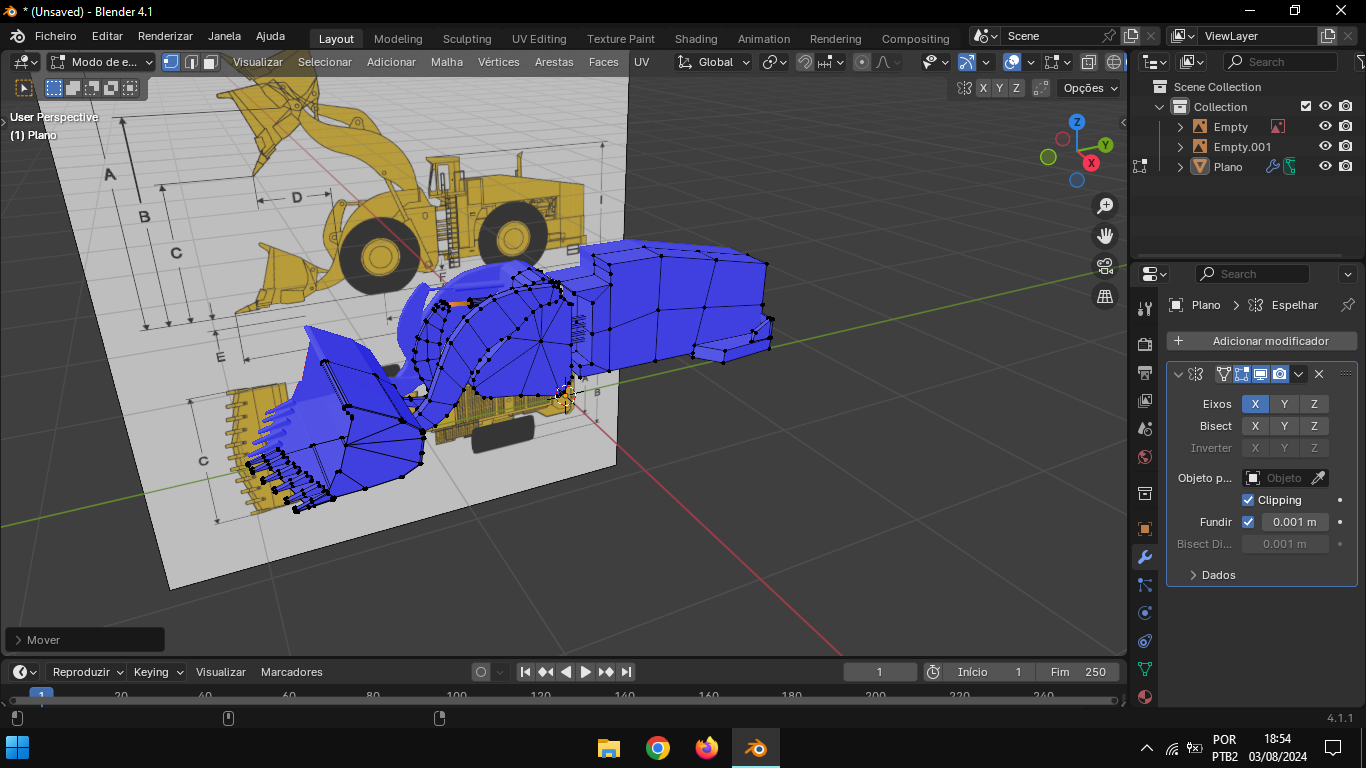This screenshot has height=768, width=1366.
Task: Open the Editar menu
Action: pyautogui.click(x=107, y=36)
